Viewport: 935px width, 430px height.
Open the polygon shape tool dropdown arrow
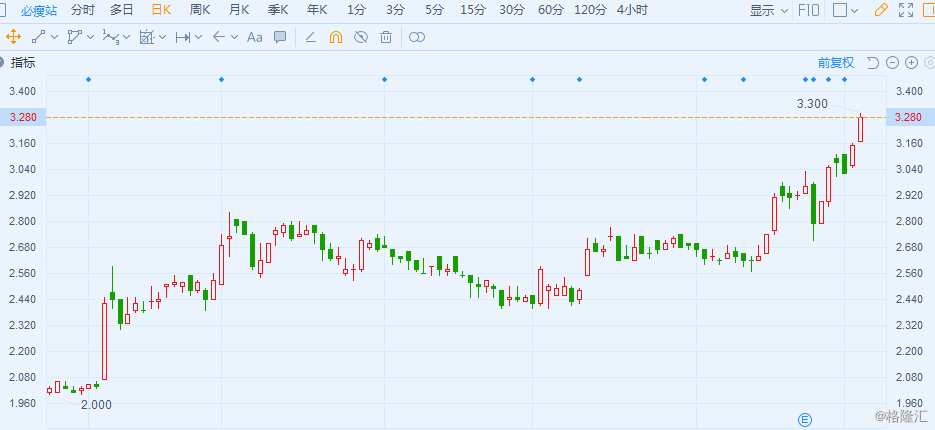coord(91,38)
